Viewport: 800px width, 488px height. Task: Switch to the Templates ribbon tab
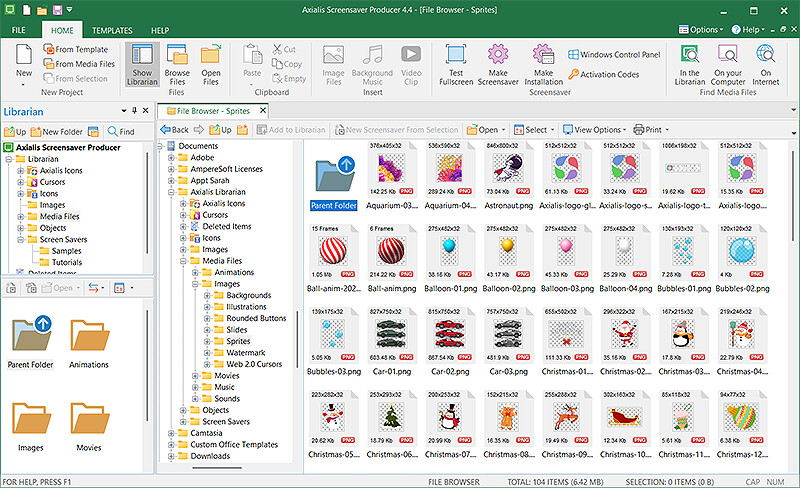point(112,31)
